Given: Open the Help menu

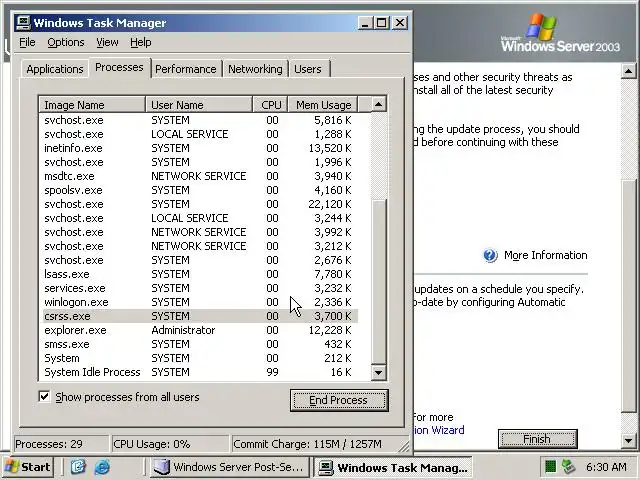Looking at the screenshot, I should pyautogui.click(x=141, y=42).
